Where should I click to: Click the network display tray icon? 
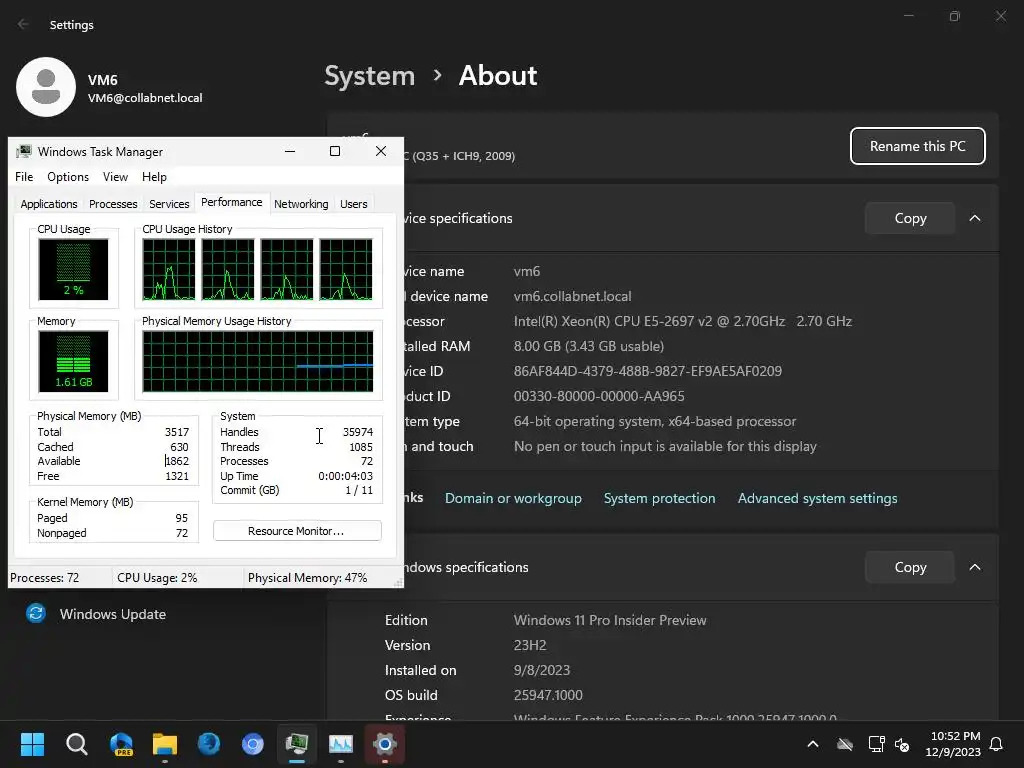coord(876,744)
